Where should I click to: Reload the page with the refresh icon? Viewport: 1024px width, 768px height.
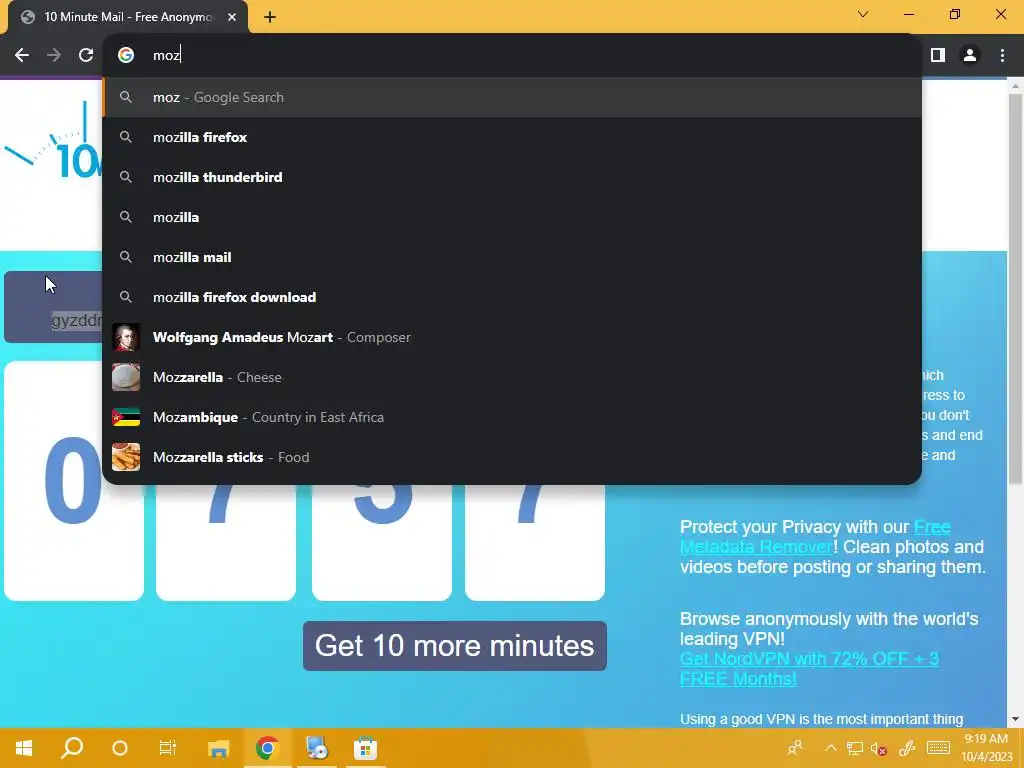pyautogui.click(x=86, y=56)
